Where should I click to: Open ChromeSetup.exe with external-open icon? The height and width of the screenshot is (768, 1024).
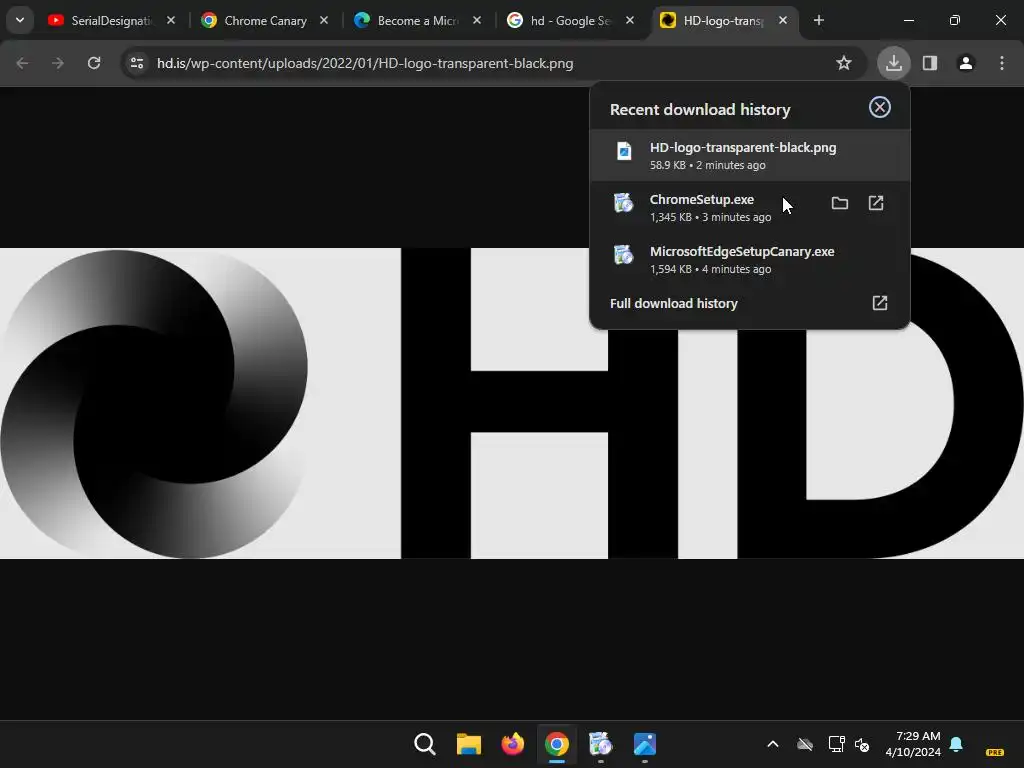tap(876, 203)
